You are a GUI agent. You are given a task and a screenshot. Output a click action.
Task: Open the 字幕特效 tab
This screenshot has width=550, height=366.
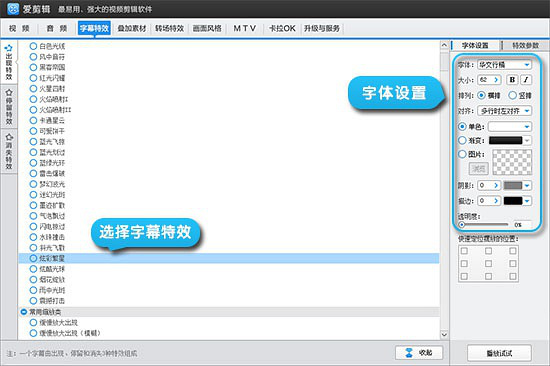pos(94,28)
